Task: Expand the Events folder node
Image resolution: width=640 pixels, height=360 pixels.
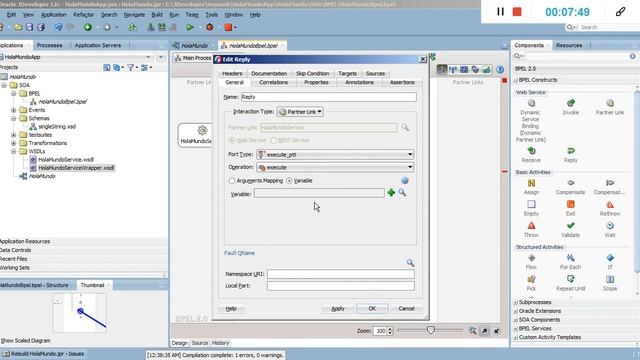Action: (x=14, y=110)
